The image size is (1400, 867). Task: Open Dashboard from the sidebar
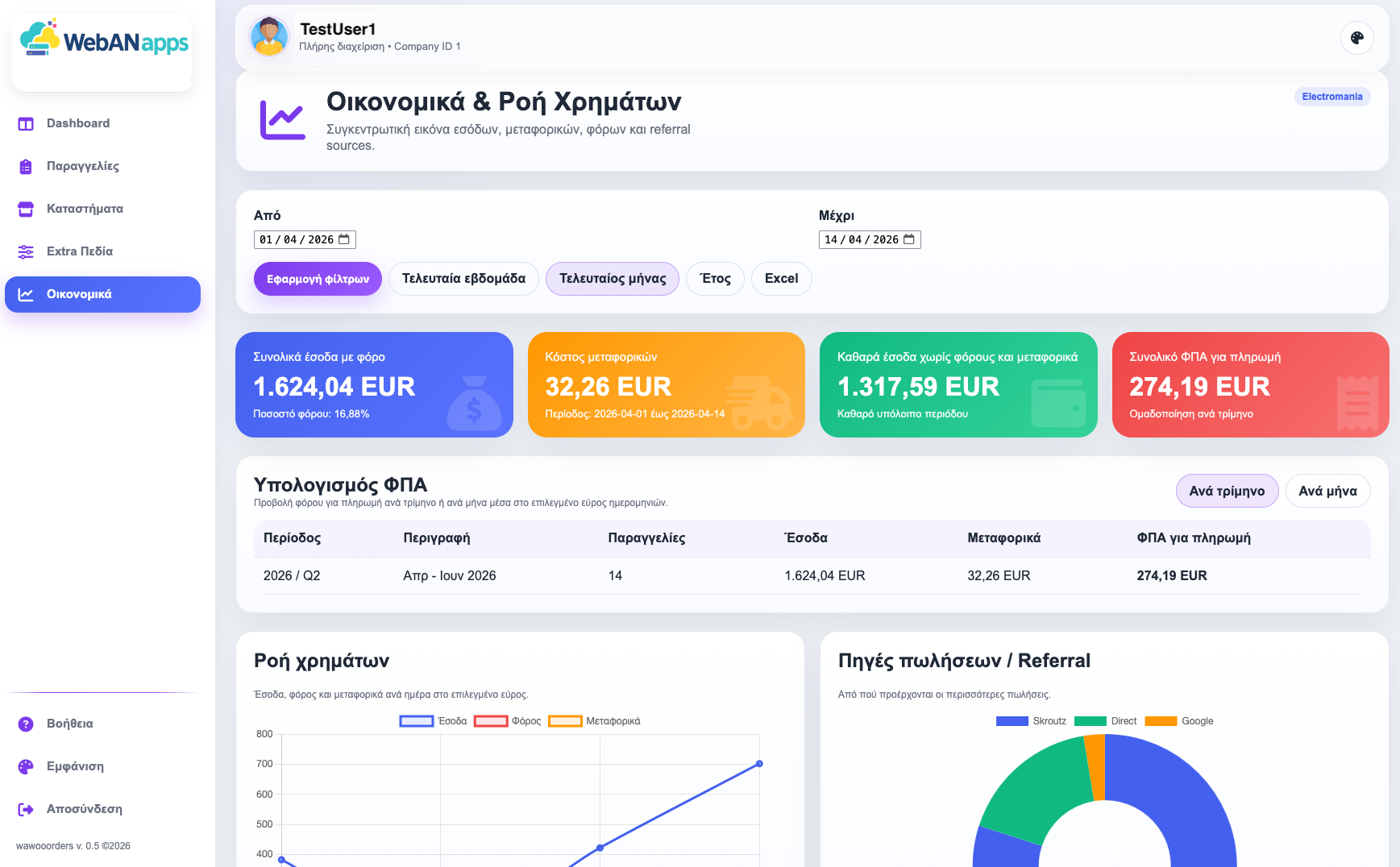point(102,123)
